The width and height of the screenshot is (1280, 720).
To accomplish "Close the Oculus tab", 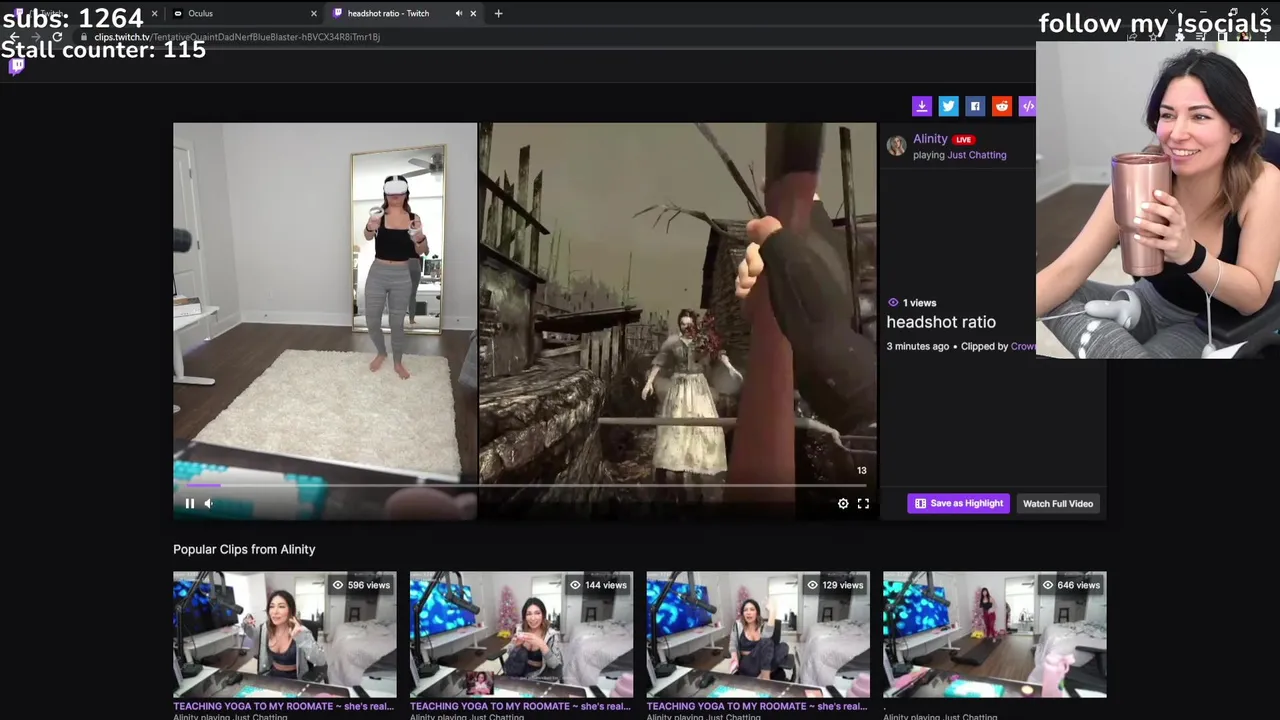I will click(x=313, y=13).
